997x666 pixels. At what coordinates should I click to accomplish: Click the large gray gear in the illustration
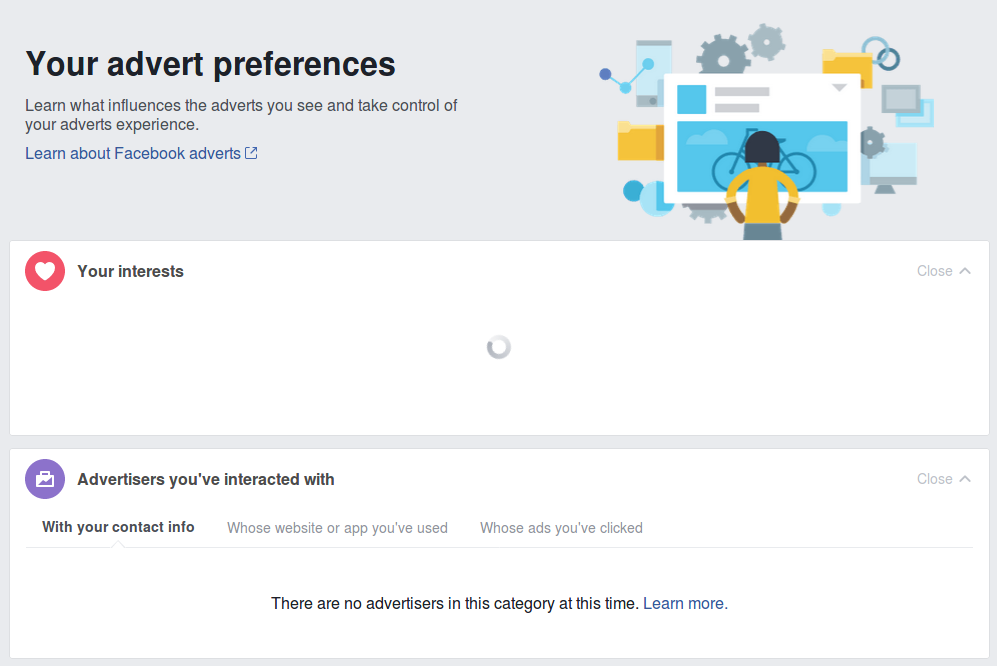(x=723, y=56)
